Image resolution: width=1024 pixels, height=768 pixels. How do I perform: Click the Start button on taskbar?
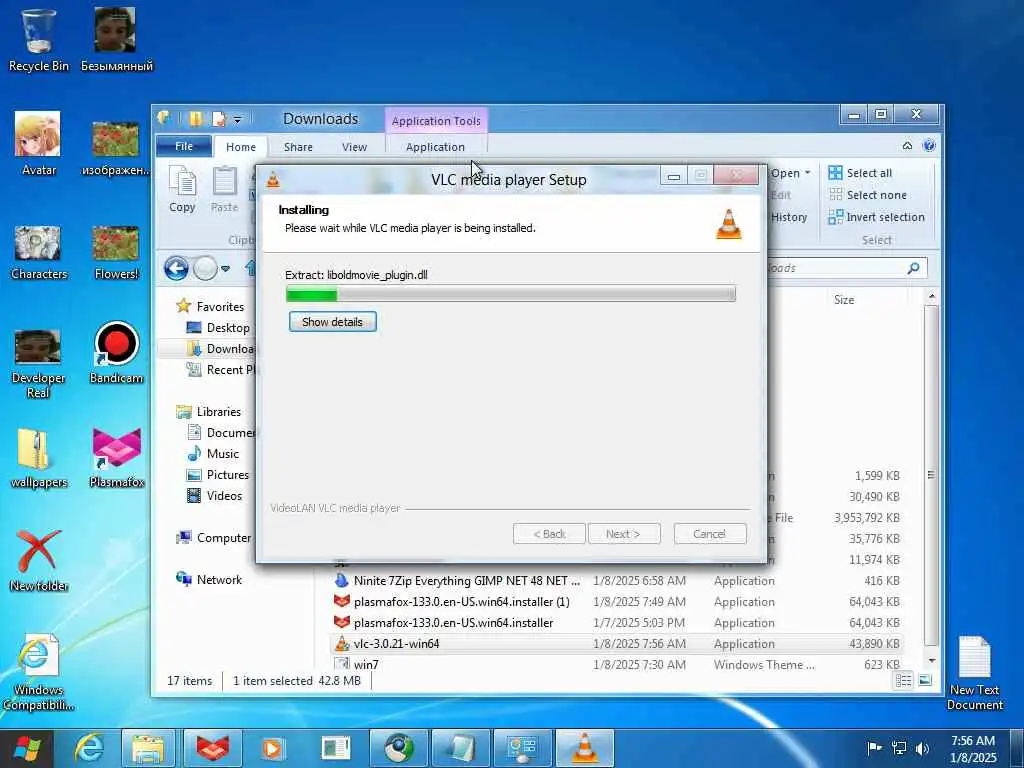(27, 748)
